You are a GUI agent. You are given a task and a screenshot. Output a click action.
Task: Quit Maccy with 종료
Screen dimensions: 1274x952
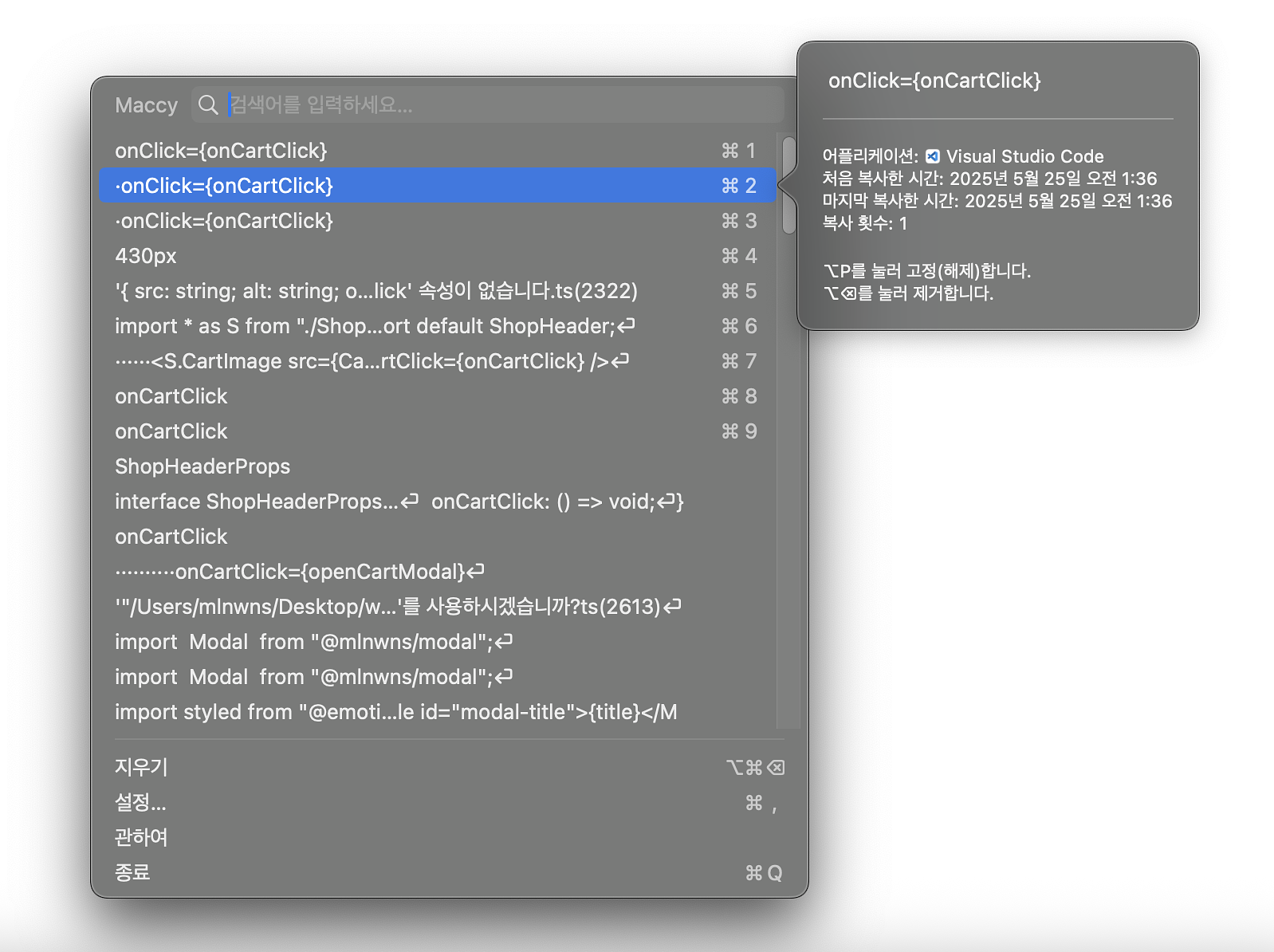click(x=133, y=872)
